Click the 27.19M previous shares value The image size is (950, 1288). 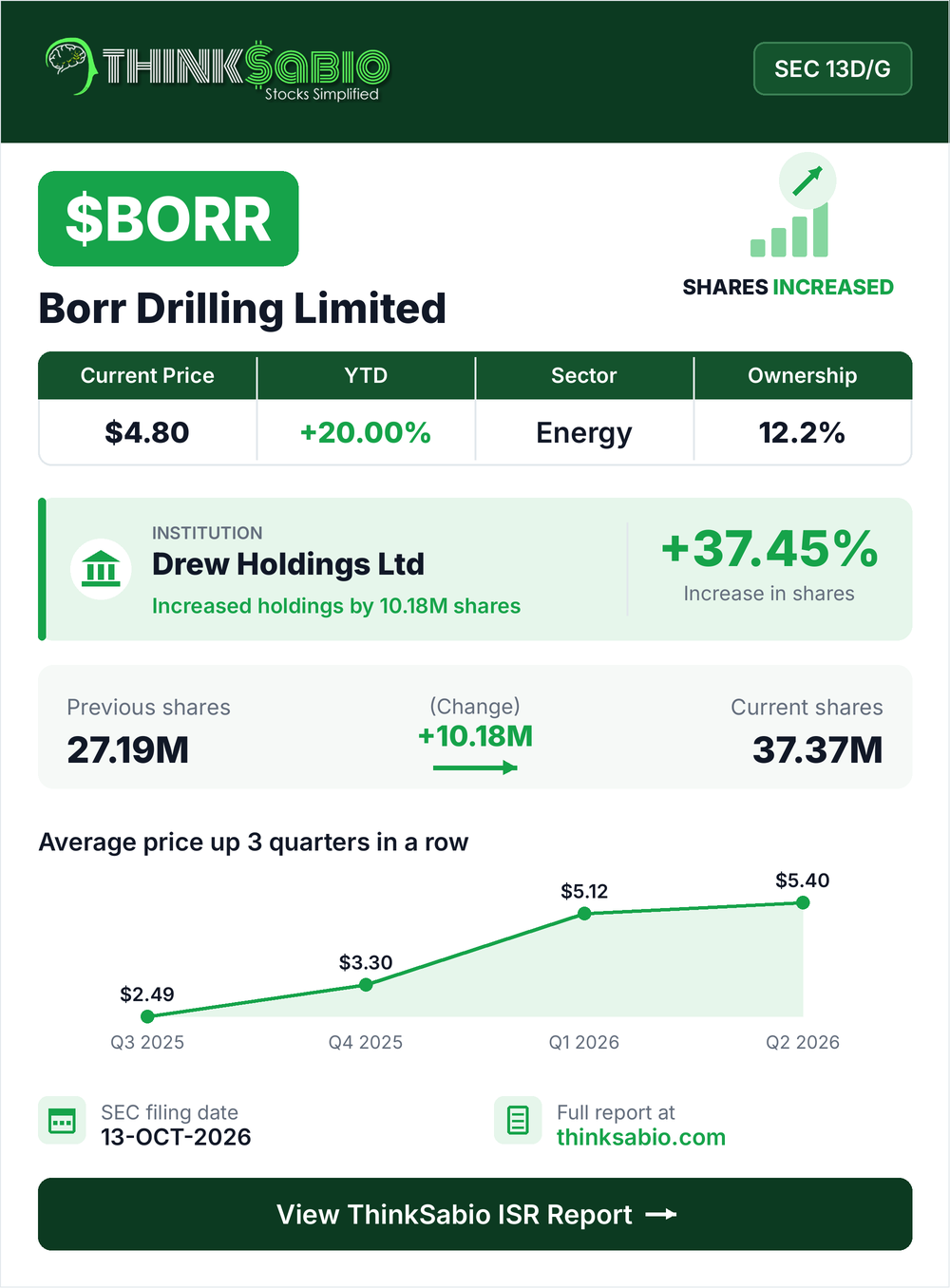[128, 749]
